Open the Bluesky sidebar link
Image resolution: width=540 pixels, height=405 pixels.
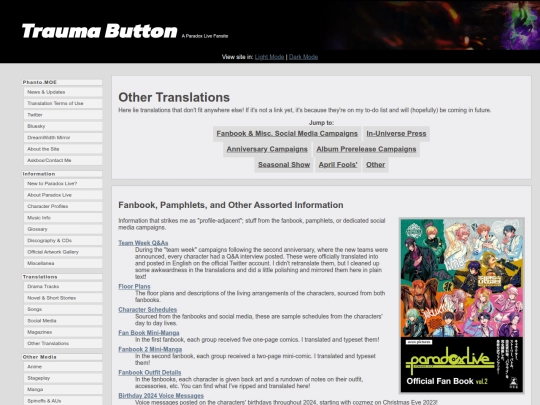click(x=63, y=126)
